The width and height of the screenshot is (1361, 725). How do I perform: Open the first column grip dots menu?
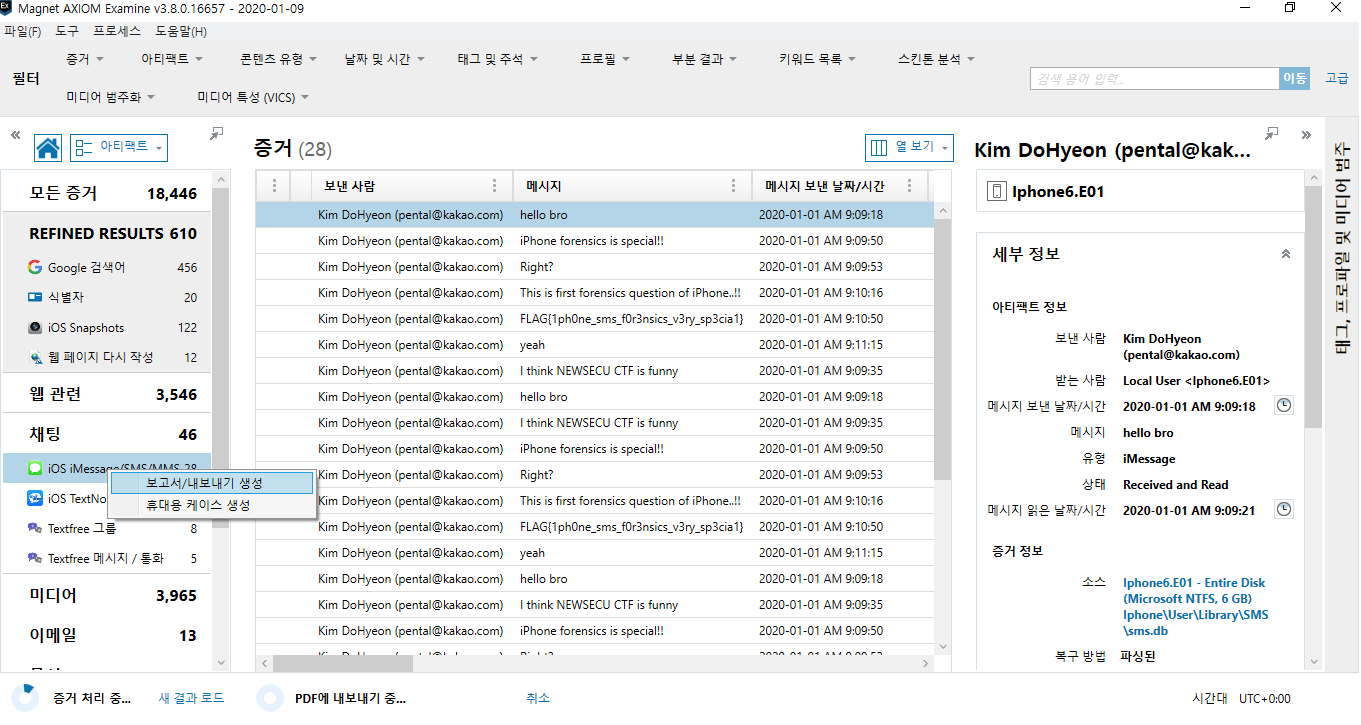point(273,186)
